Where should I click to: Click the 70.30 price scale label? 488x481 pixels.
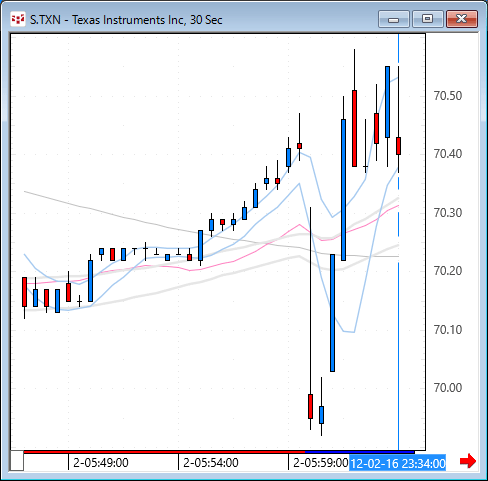coord(448,213)
